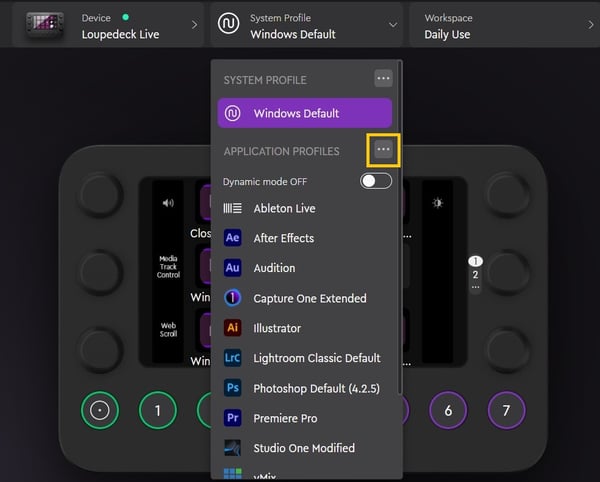This screenshot has width=600, height=482.
Task: Select the Lightroom Classic LrC icon
Action: pos(233,358)
